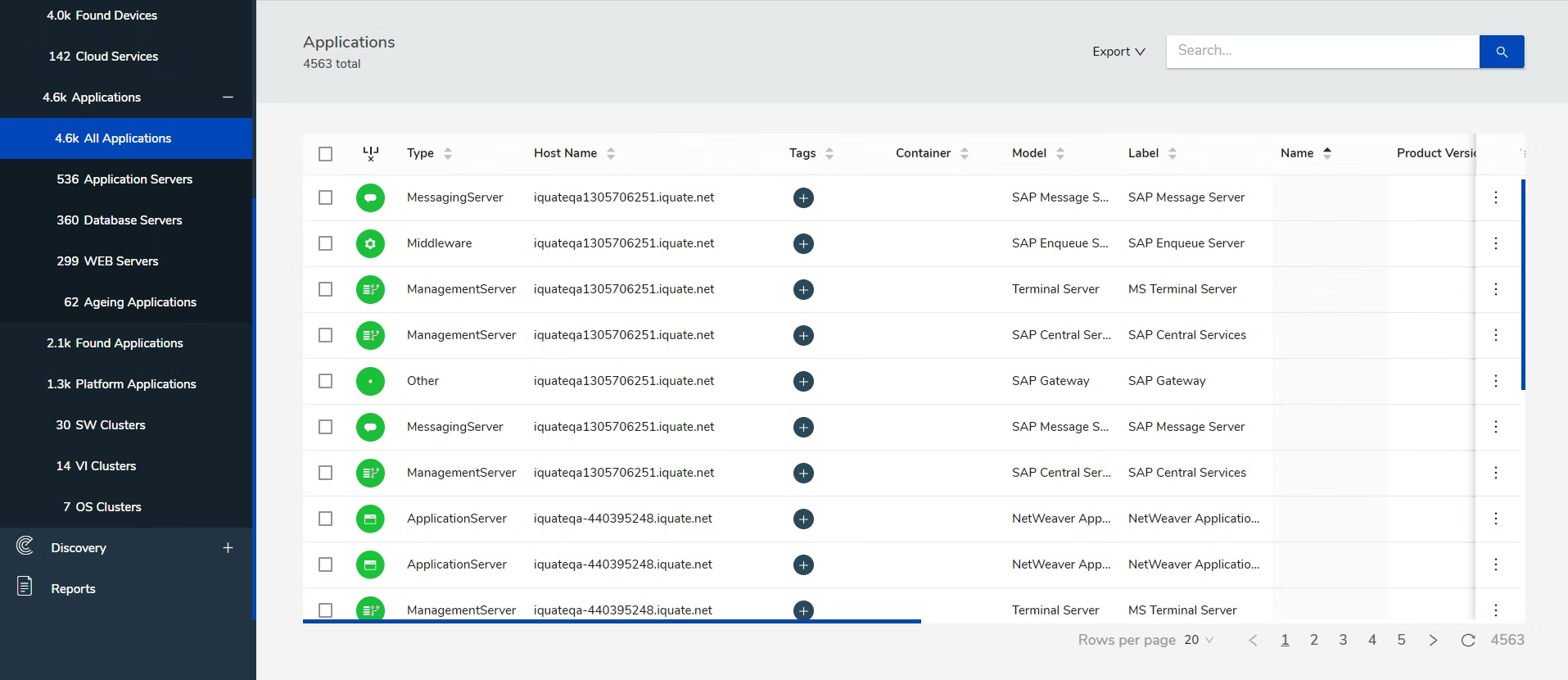
Task: Check the Other row checkbox
Action: (325, 381)
